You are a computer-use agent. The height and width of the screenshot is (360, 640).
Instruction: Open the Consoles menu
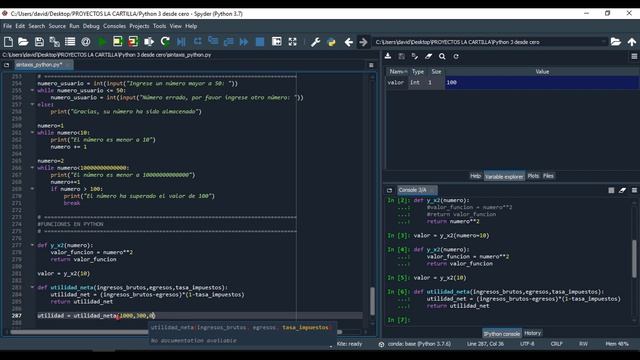pos(114,26)
